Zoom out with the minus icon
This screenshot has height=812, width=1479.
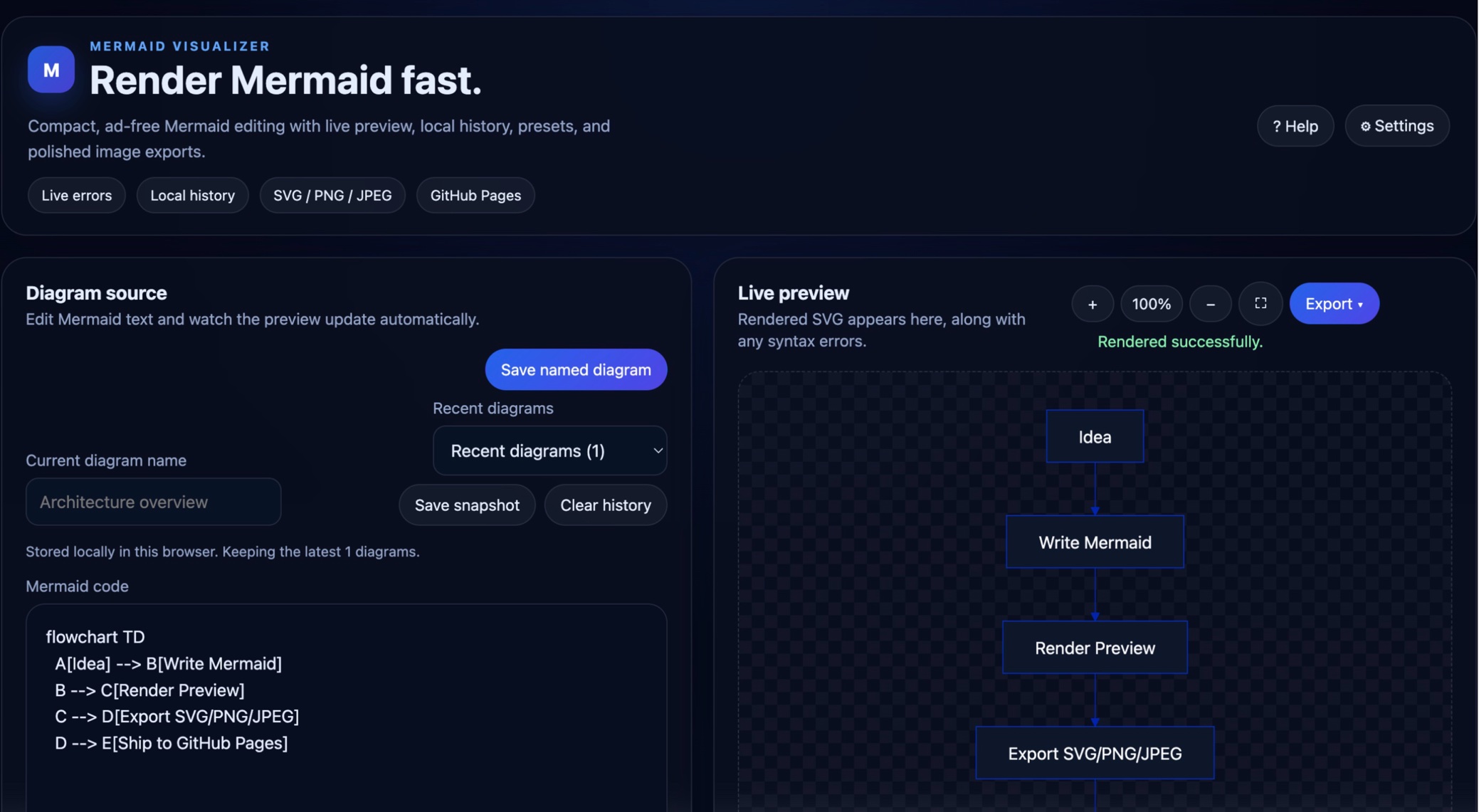(x=1210, y=304)
